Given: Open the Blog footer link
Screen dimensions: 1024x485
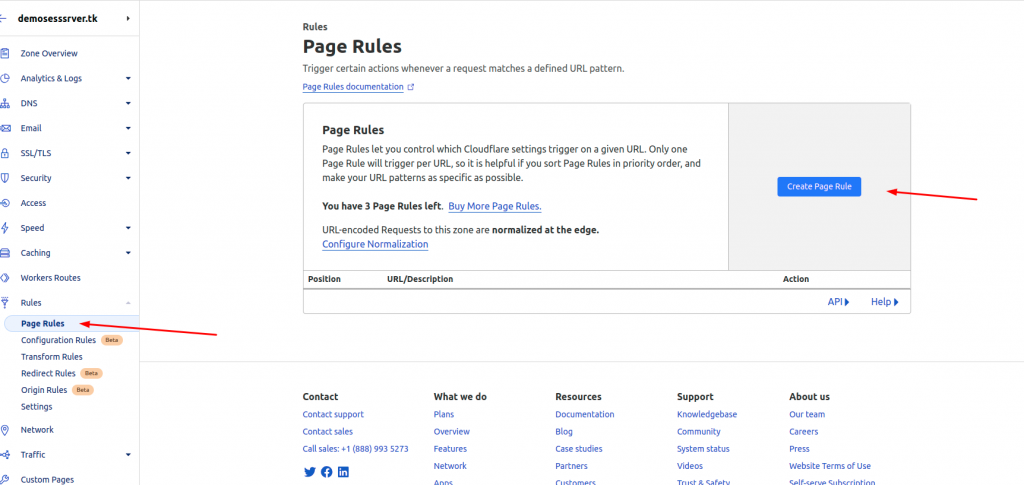Looking at the screenshot, I should tap(564, 431).
